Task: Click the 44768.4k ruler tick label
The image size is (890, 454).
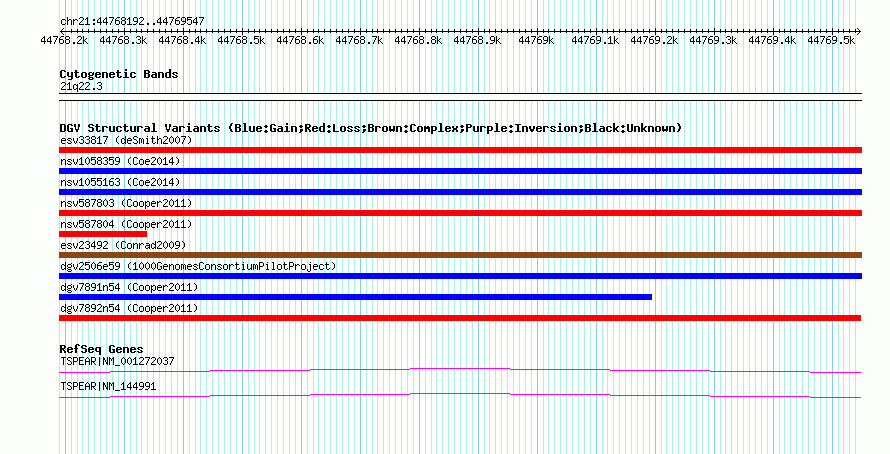Action: (x=182, y=40)
